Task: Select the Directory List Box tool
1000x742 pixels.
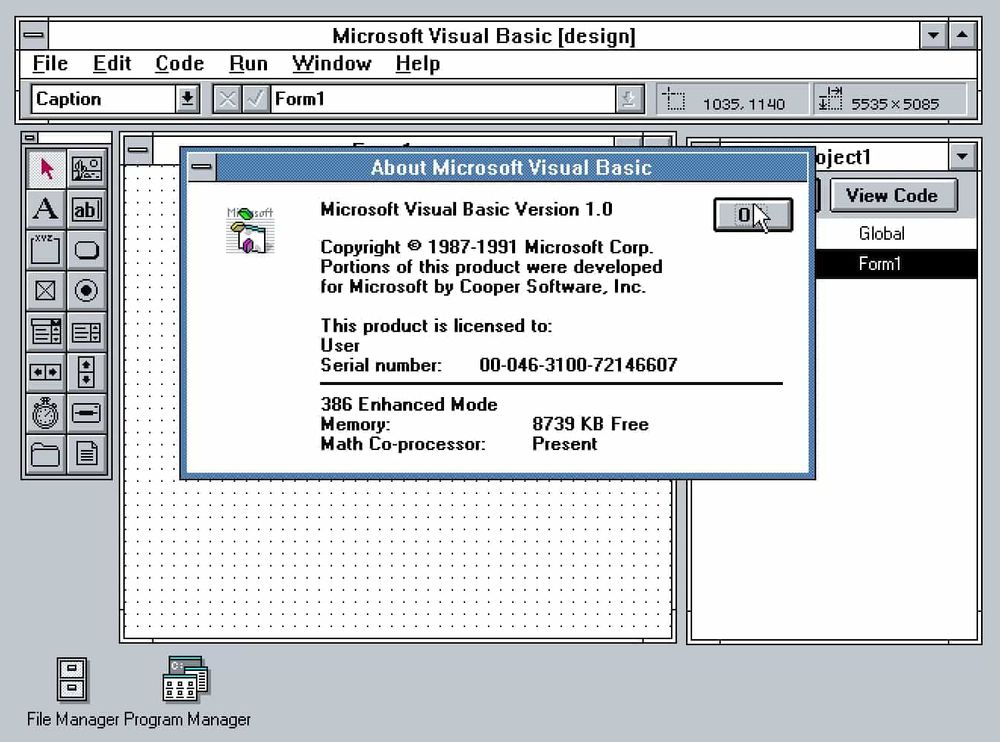Action: [x=46, y=454]
